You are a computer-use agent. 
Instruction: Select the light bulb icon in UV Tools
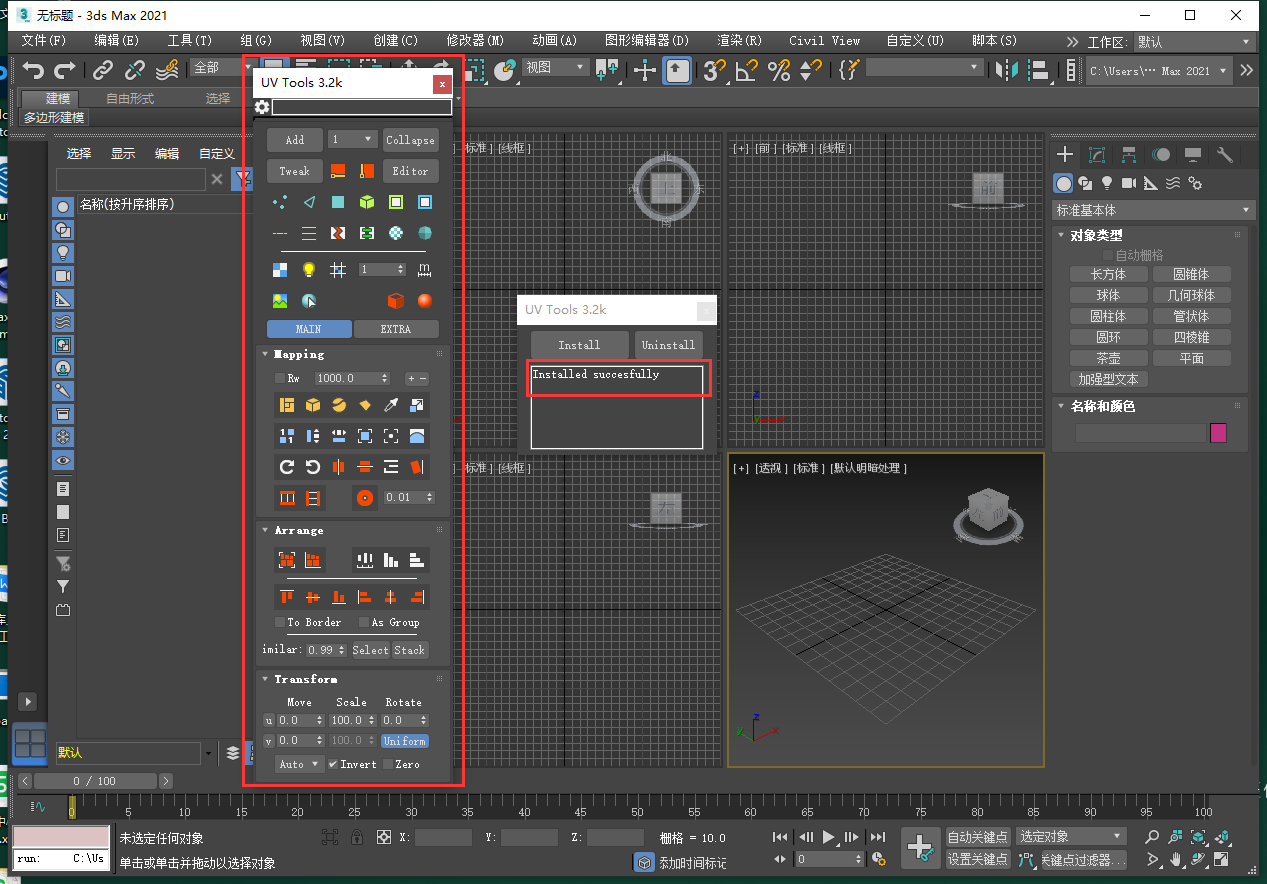[308, 270]
